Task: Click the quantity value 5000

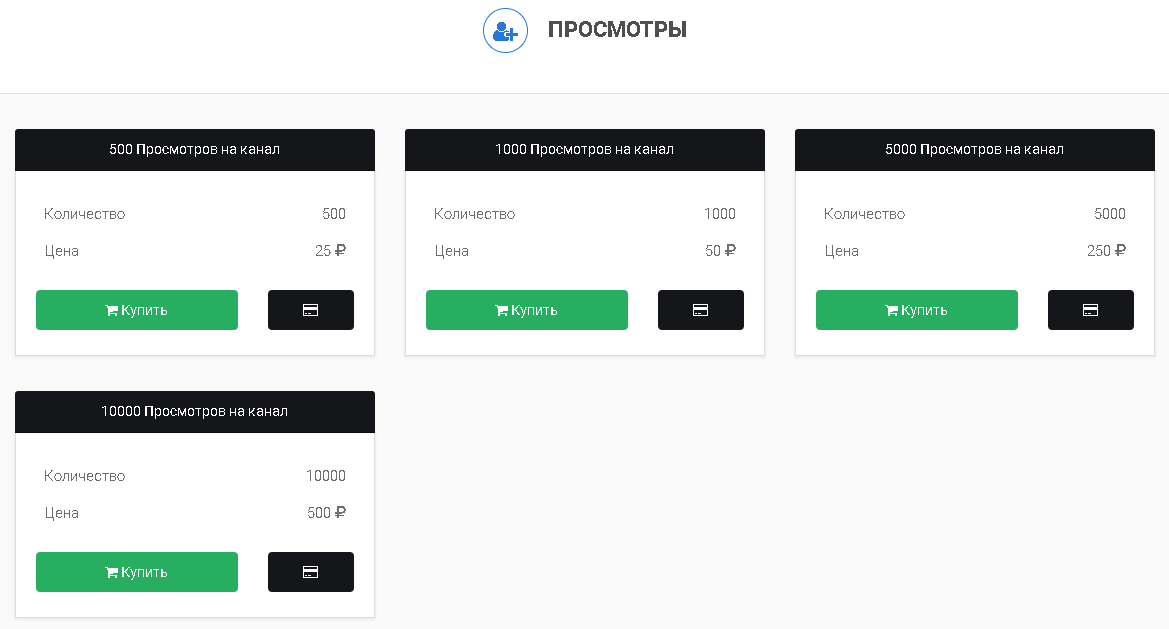Action: click(x=1110, y=214)
